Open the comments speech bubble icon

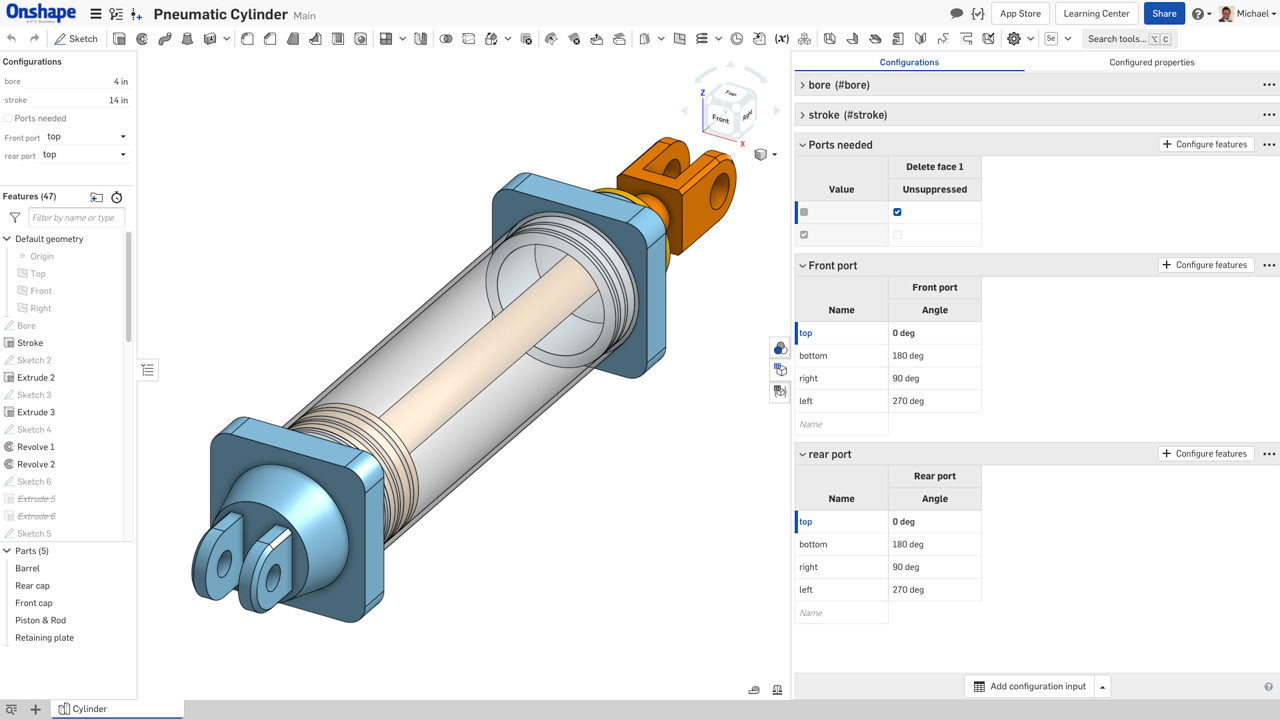pyautogui.click(x=956, y=14)
